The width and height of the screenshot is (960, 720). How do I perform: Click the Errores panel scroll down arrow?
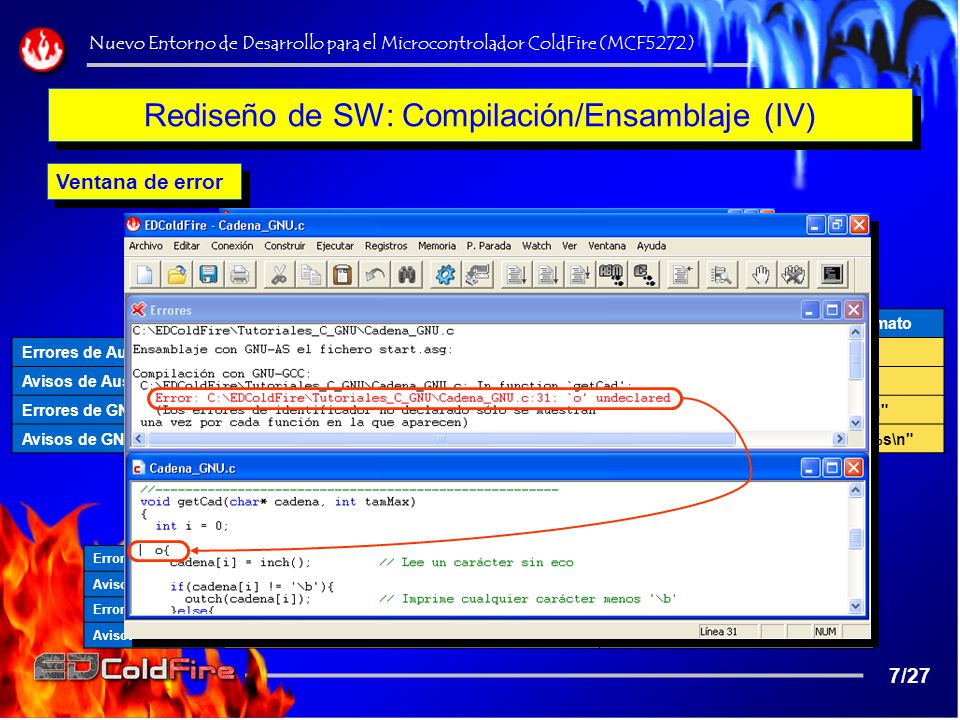(855, 423)
